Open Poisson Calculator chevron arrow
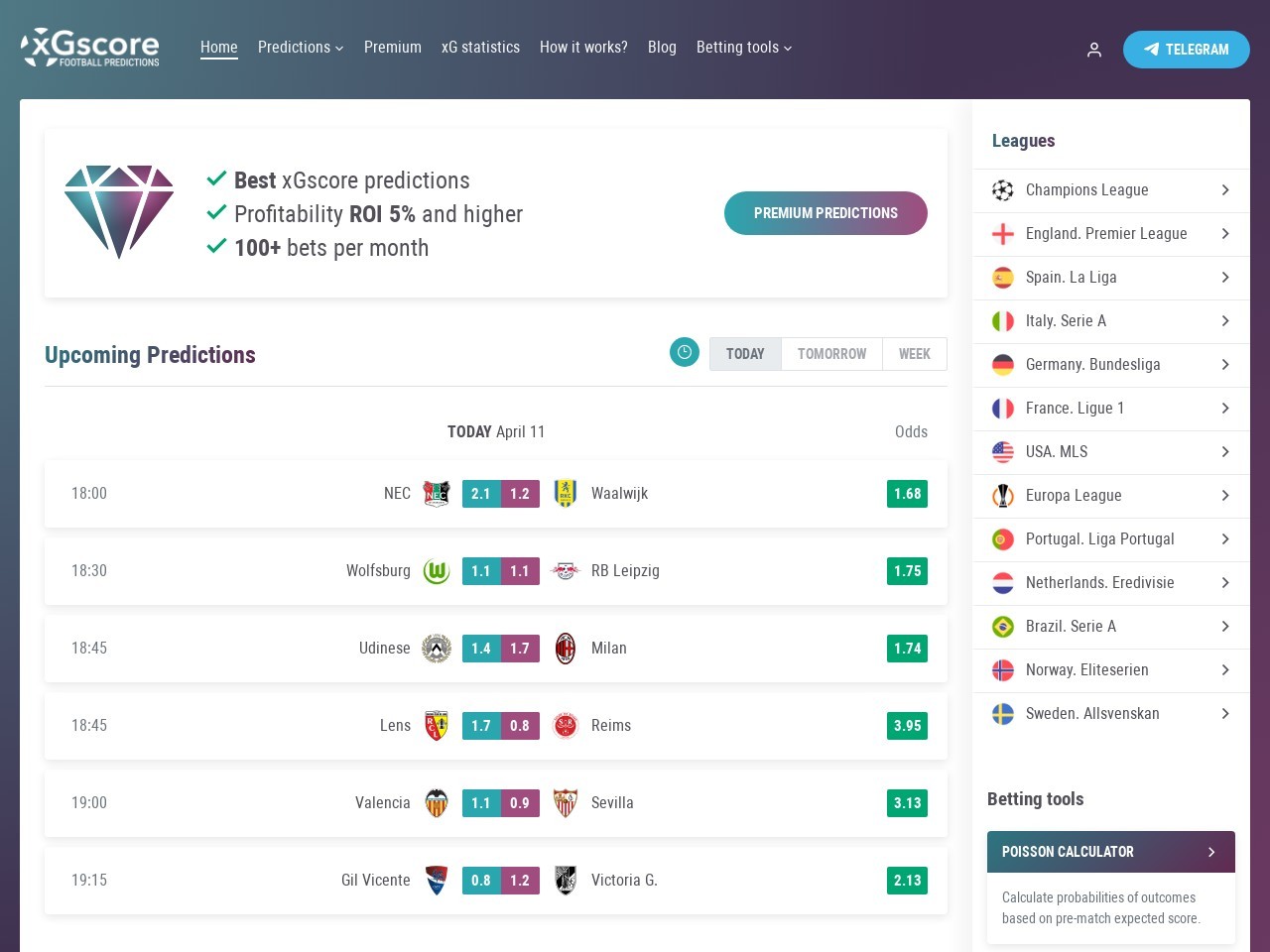The image size is (1270, 952). pos(1211,852)
